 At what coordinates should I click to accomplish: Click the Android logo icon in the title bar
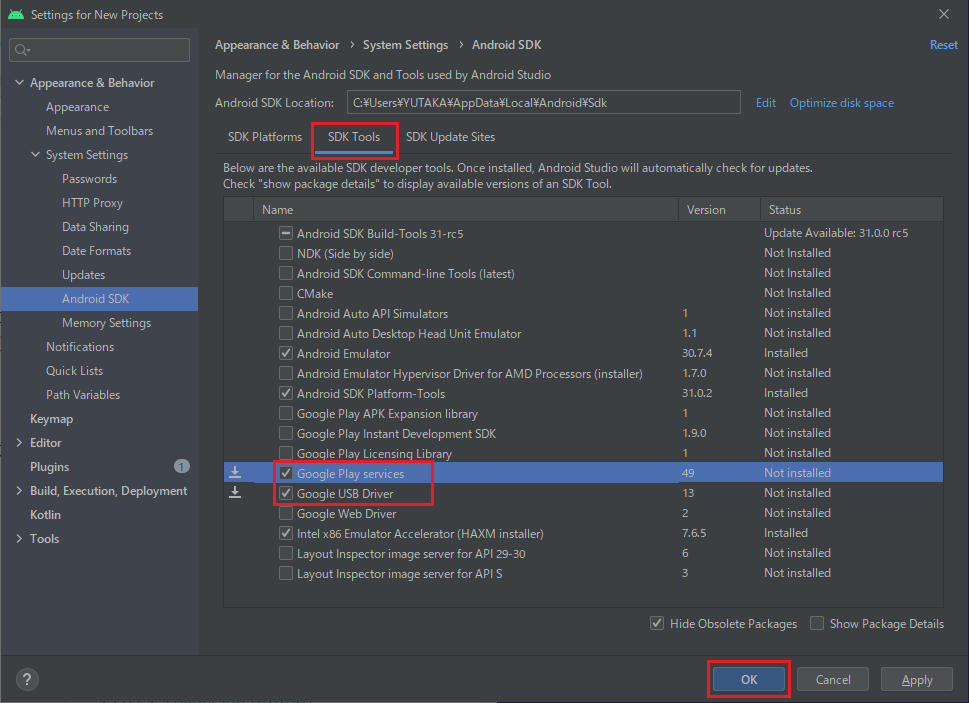pos(16,14)
